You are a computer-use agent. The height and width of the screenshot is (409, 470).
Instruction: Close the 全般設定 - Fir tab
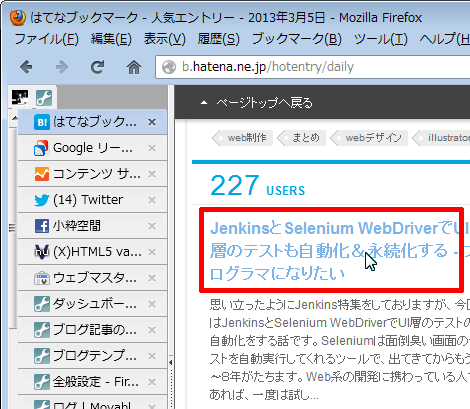[152, 382]
